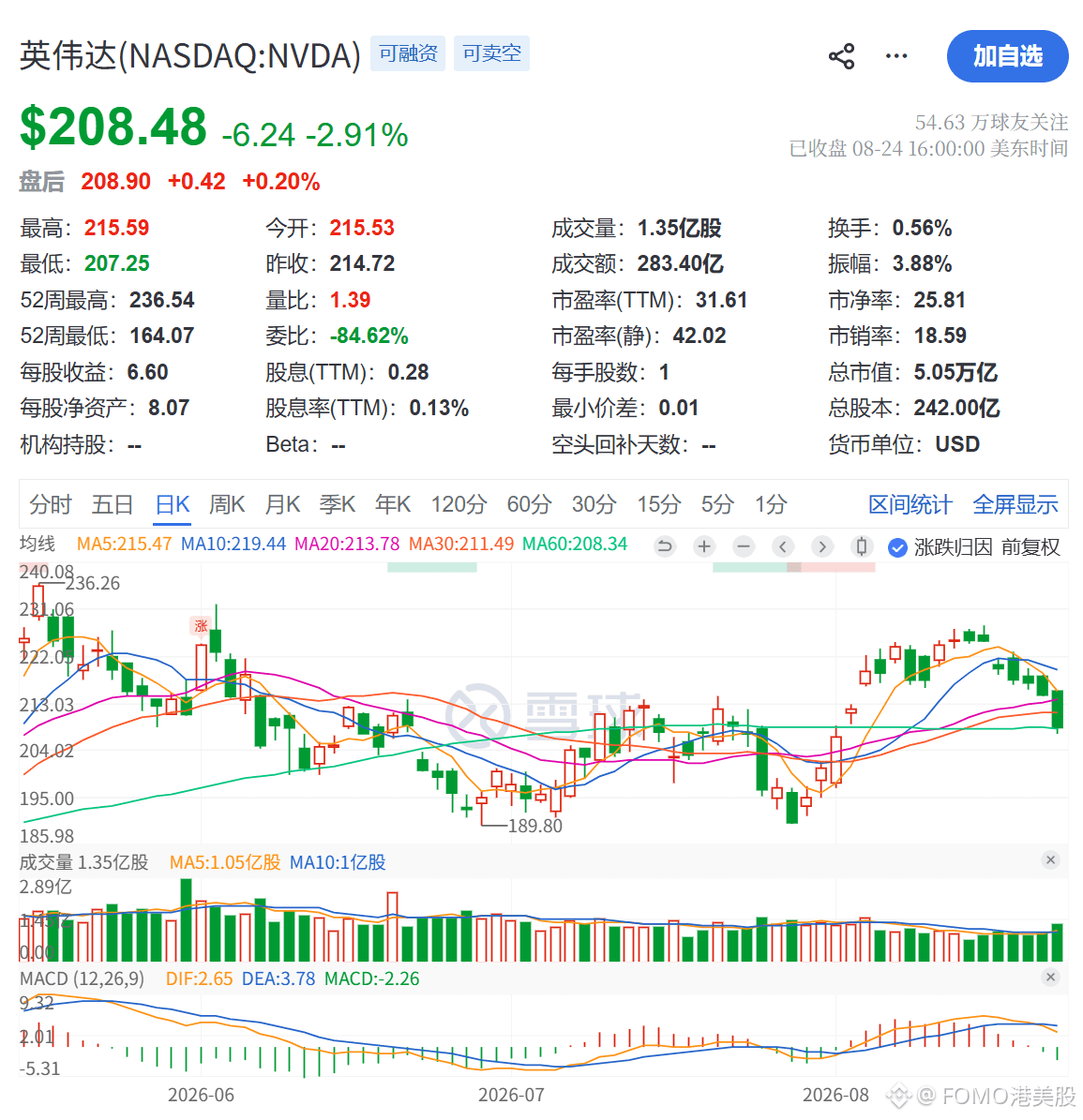Click the 货币单位 value USD
1083x1120 pixels.
coord(957,444)
